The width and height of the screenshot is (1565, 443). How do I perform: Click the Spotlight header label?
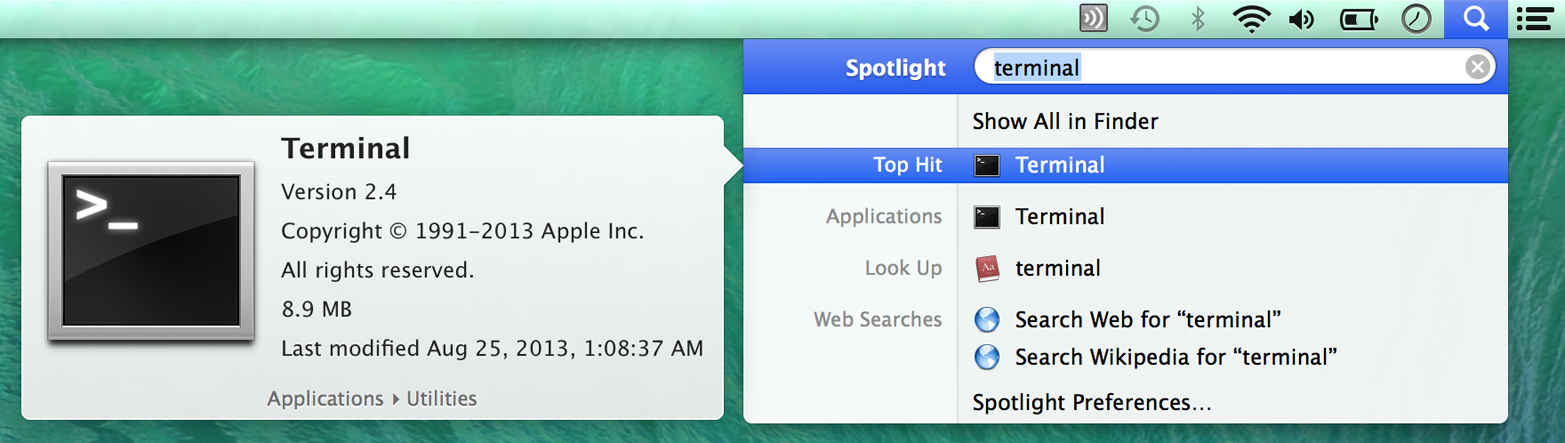(x=895, y=68)
